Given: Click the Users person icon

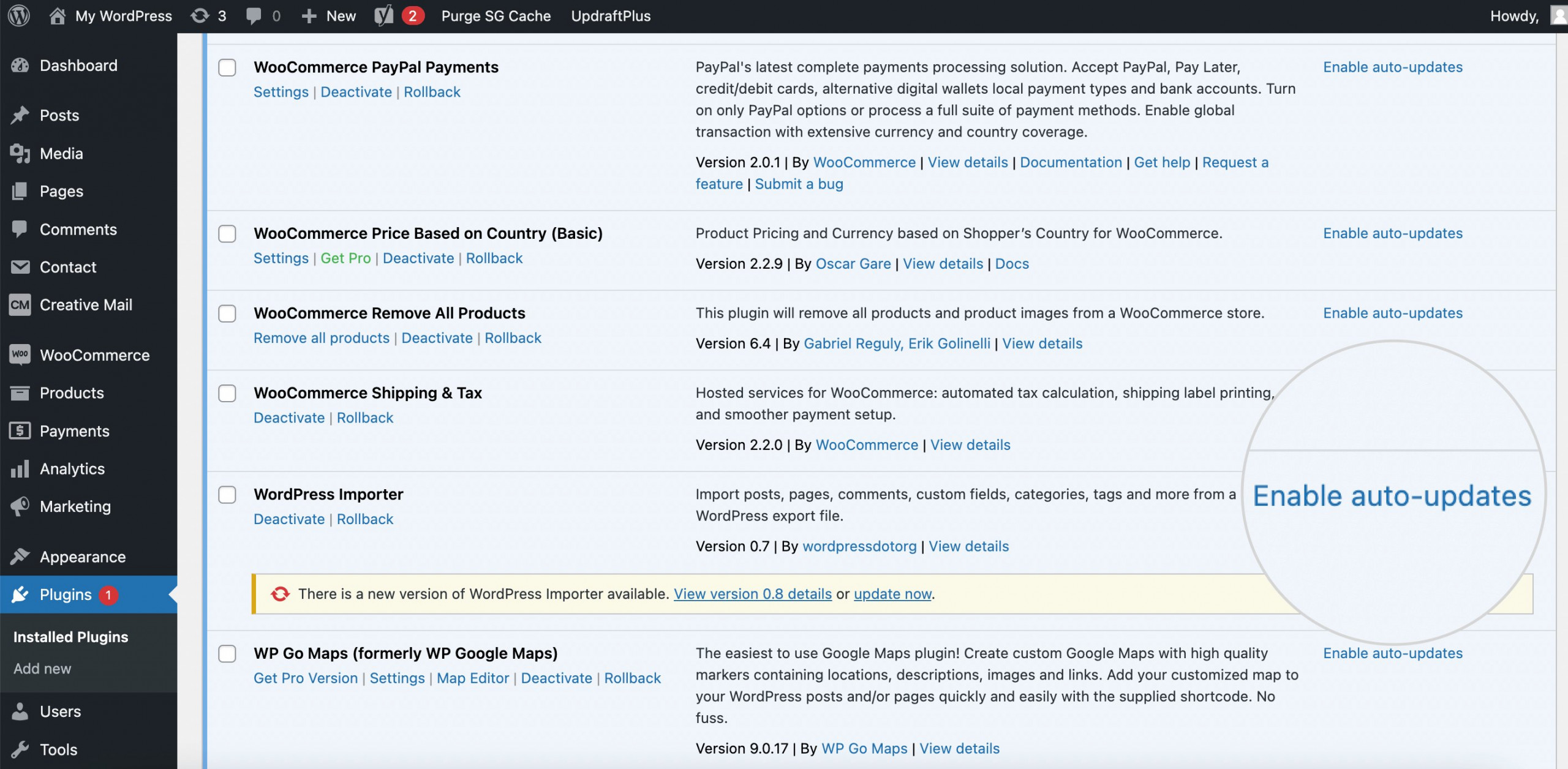Looking at the screenshot, I should 20,711.
